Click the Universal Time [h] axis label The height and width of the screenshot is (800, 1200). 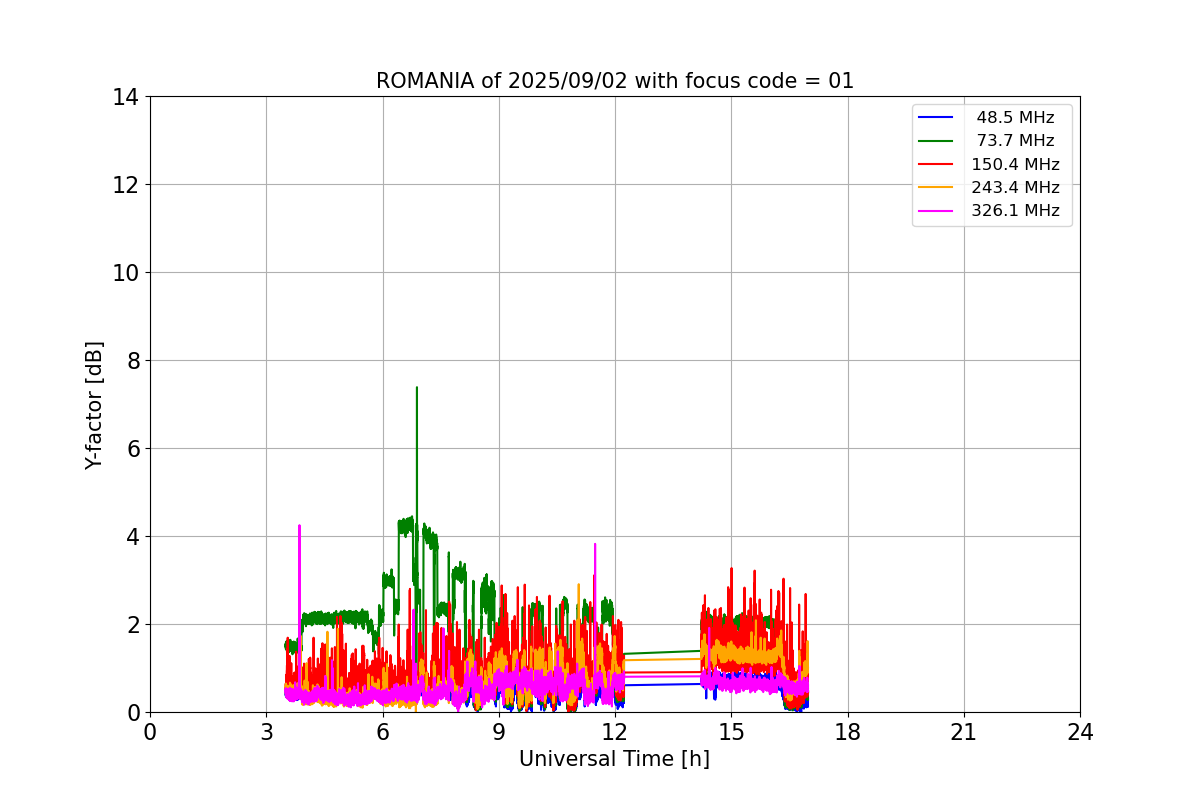[614, 759]
